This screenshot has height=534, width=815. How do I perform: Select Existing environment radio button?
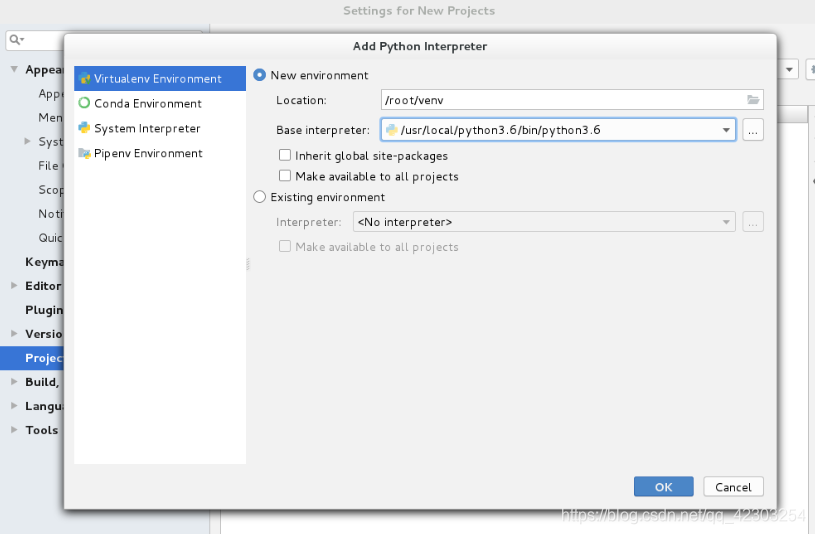[x=259, y=197]
